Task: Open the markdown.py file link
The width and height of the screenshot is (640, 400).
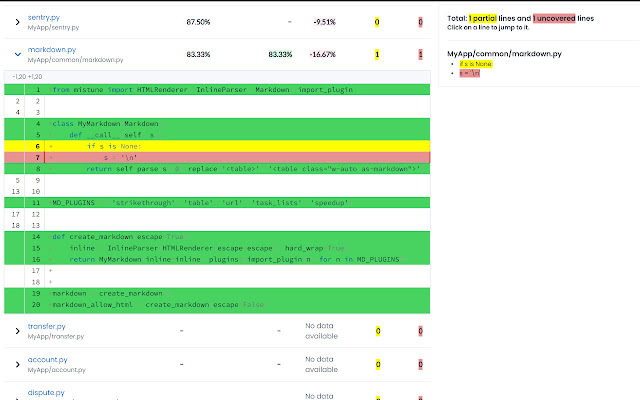Action: (52, 50)
